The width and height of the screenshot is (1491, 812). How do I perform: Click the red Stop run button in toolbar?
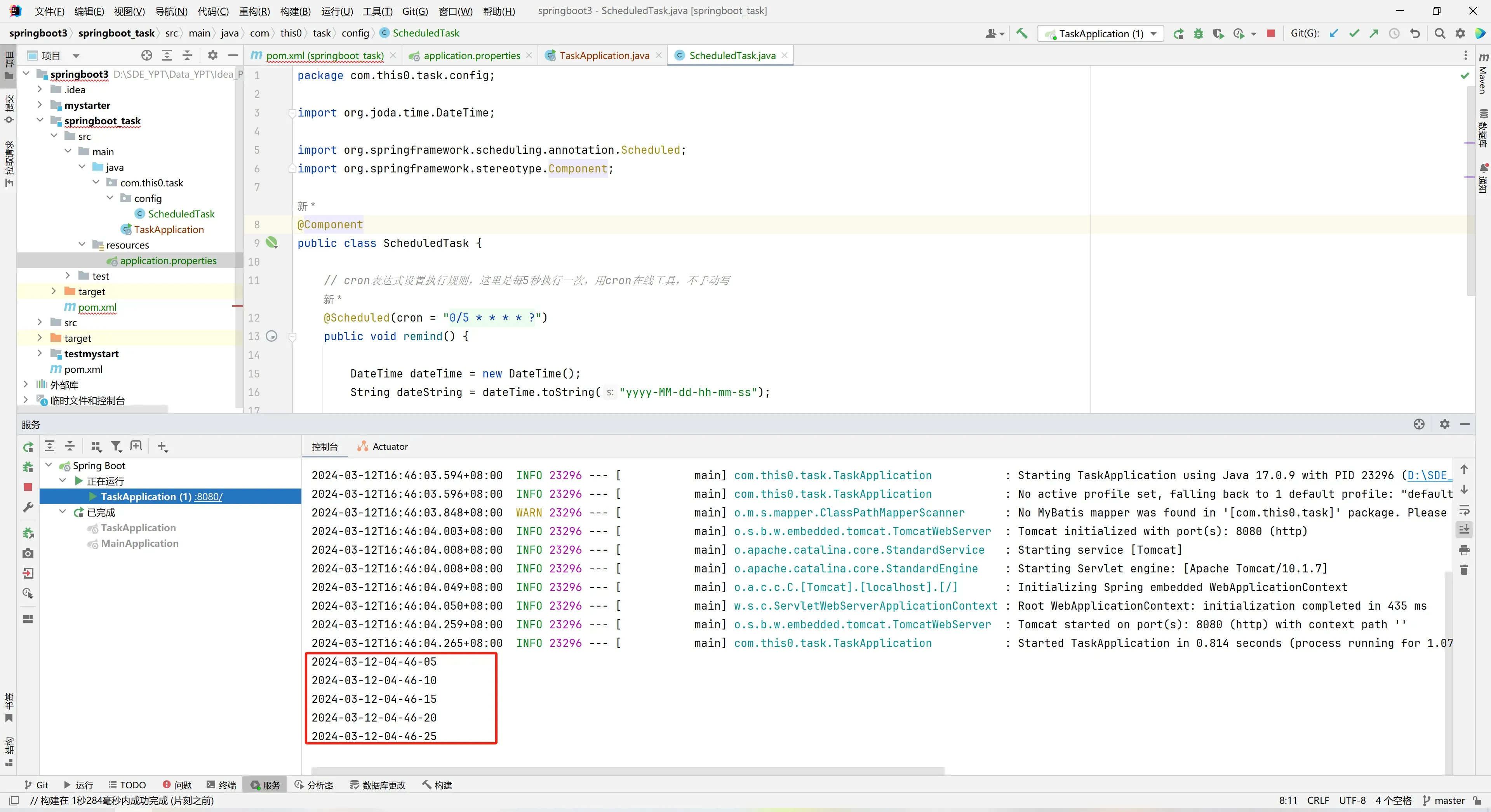1270,33
